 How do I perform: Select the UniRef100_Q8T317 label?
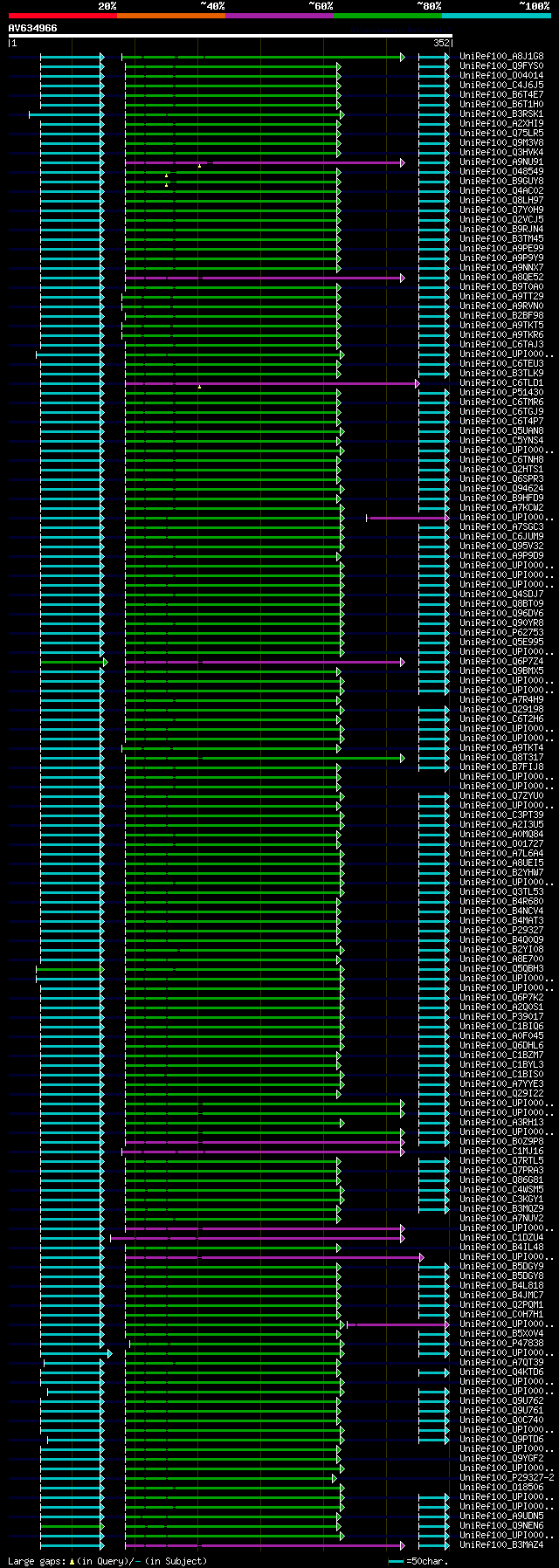(501, 758)
